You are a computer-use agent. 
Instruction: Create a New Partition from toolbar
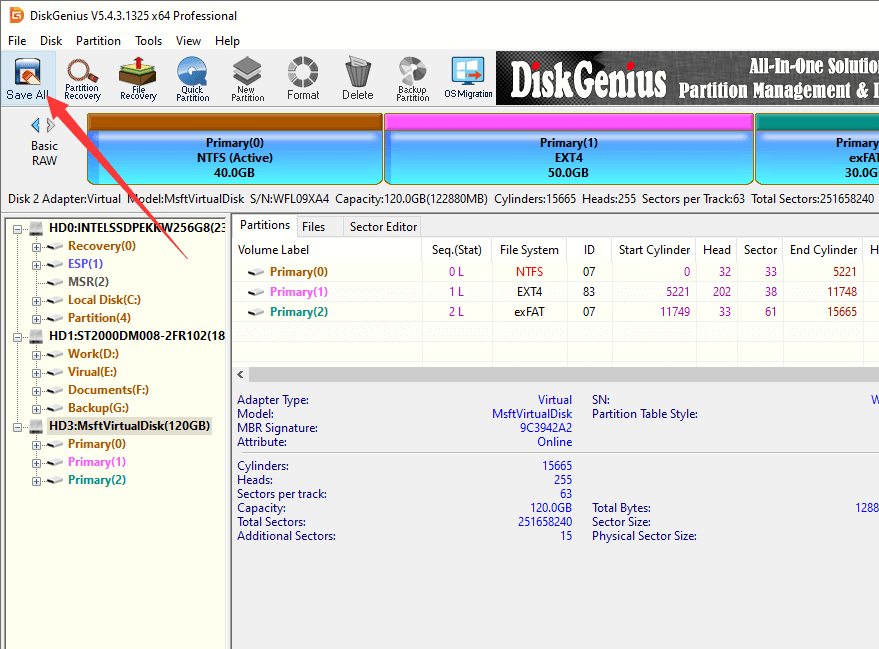[x=247, y=79]
